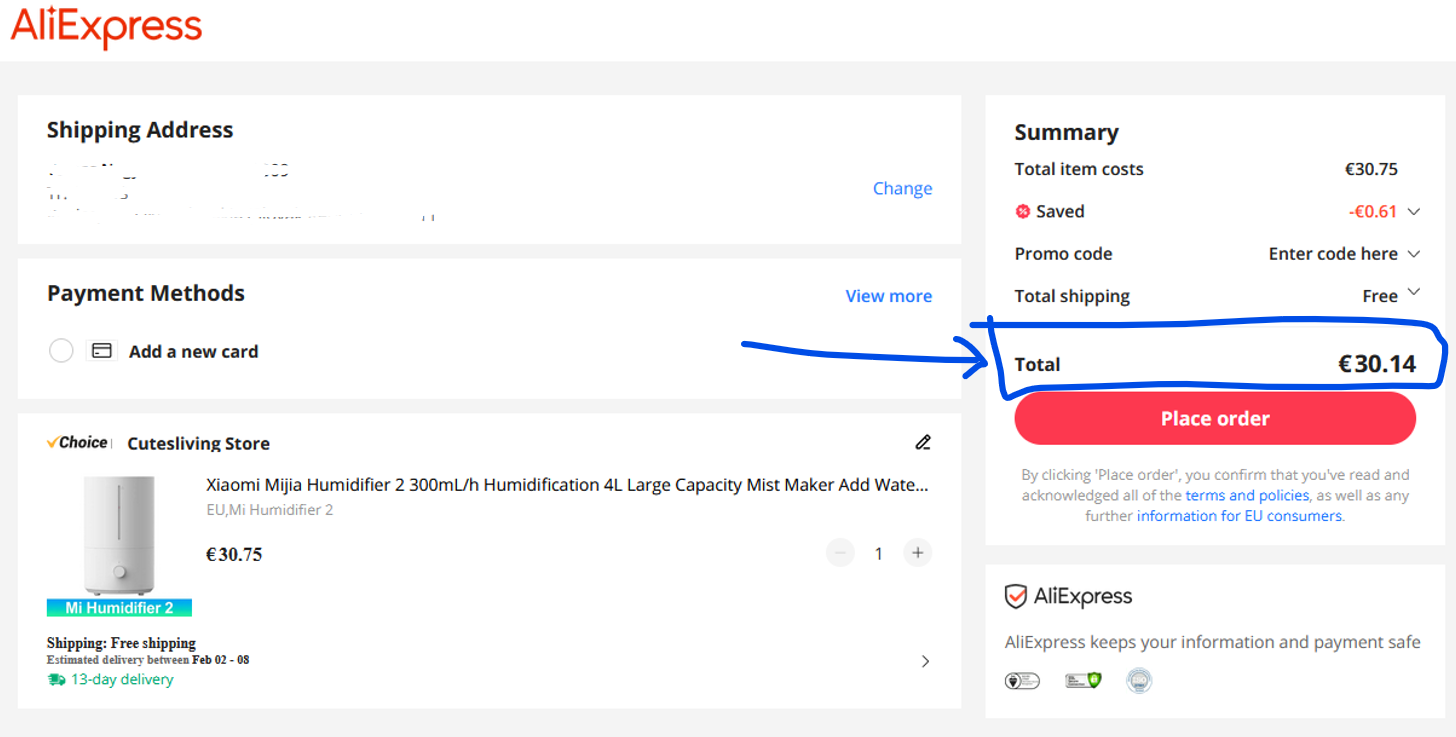The width and height of the screenshot is (1456, 737).
Task: Click the €30.14 total amount
Action: click(x=1377, y=364)
